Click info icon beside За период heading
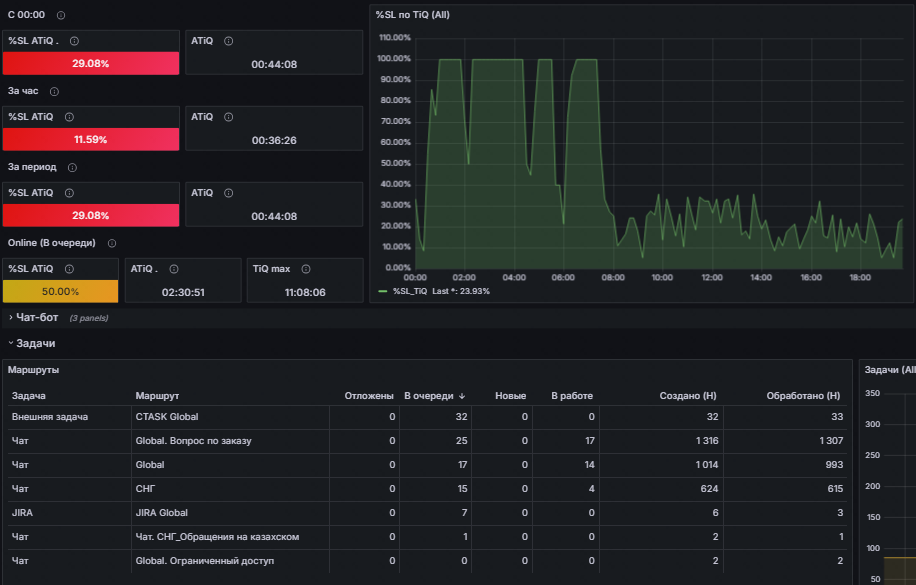This screenshot has height=585, width=916. pyautogui.click(x=72, y=168)
